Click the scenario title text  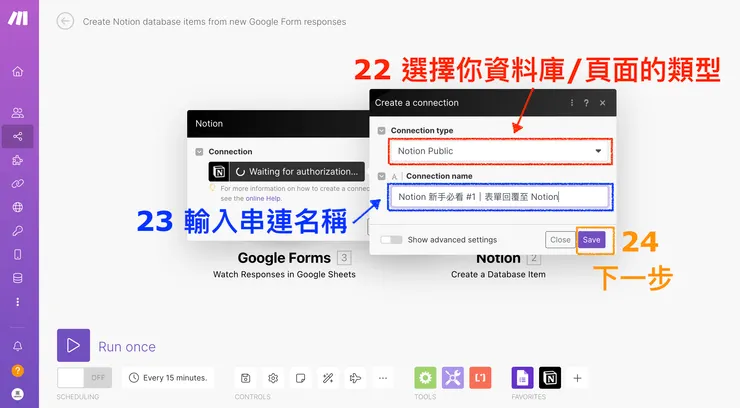tap(214, 22)
